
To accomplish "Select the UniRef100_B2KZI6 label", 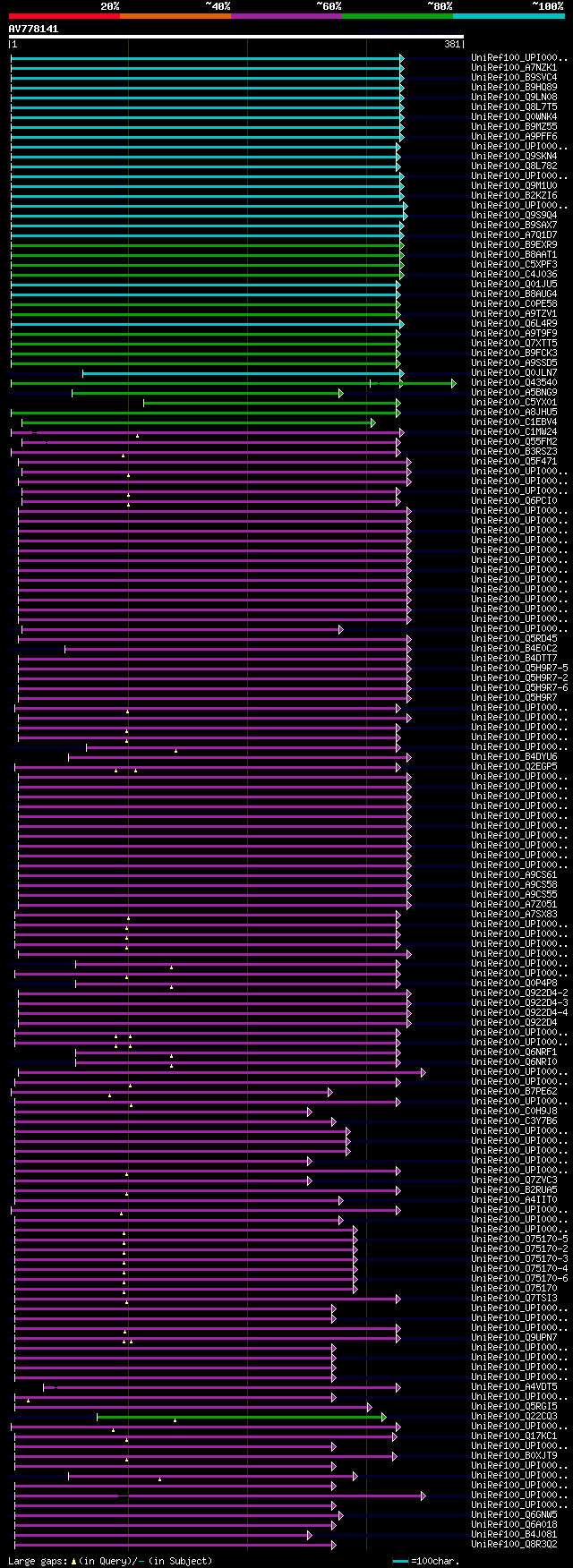I will pyautogui.click(x=514, y=195).
